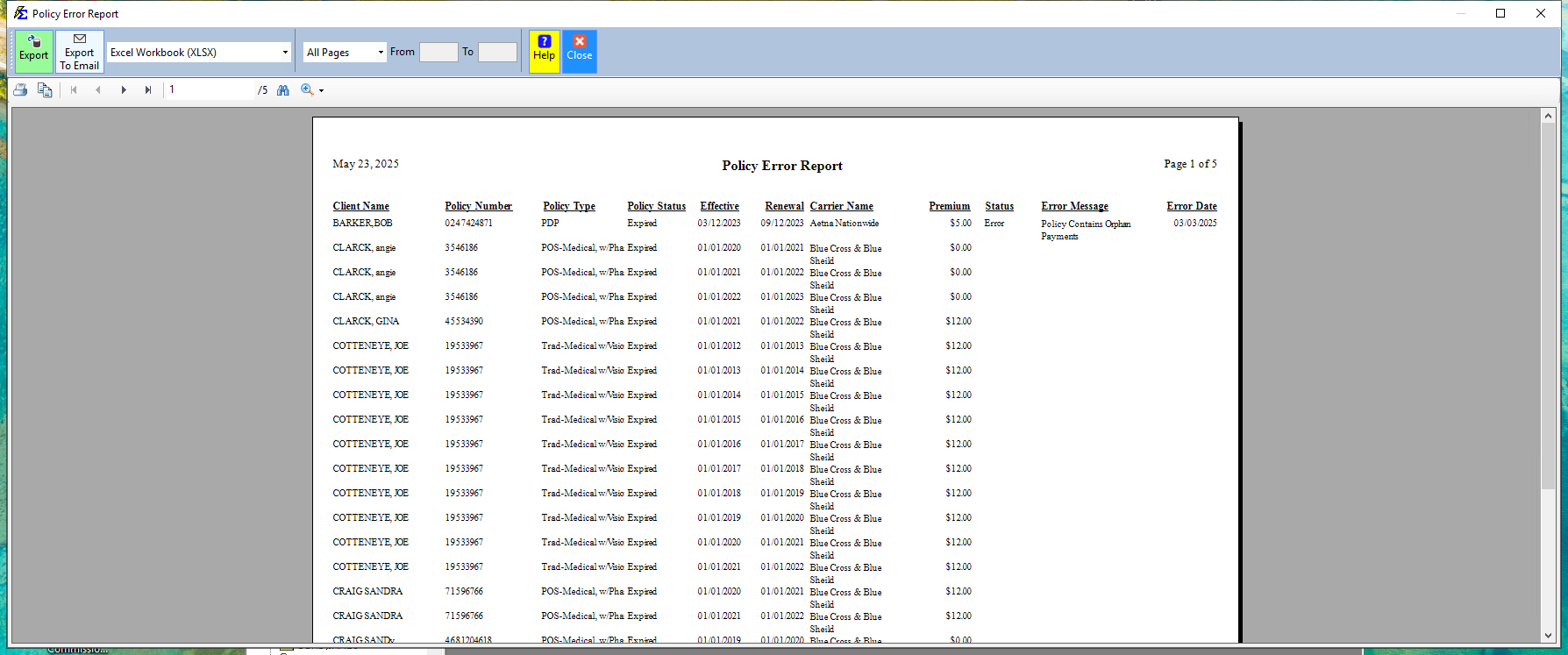Click the copy pages icon
The height and width of the screenshot is (655, 1568).
[x=45, y=89]
